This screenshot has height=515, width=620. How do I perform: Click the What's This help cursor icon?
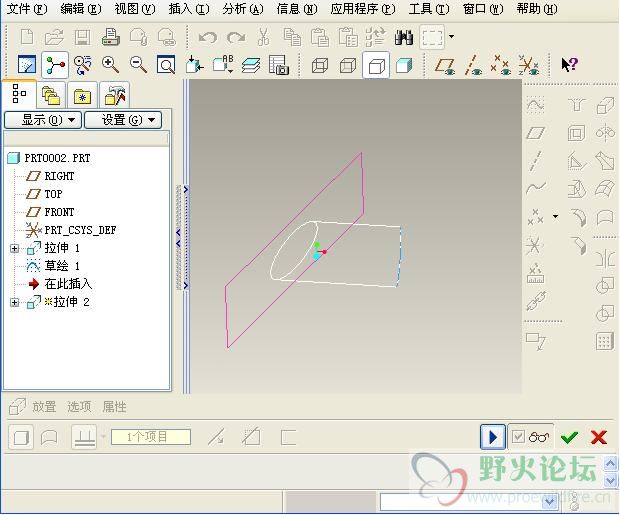569,64
